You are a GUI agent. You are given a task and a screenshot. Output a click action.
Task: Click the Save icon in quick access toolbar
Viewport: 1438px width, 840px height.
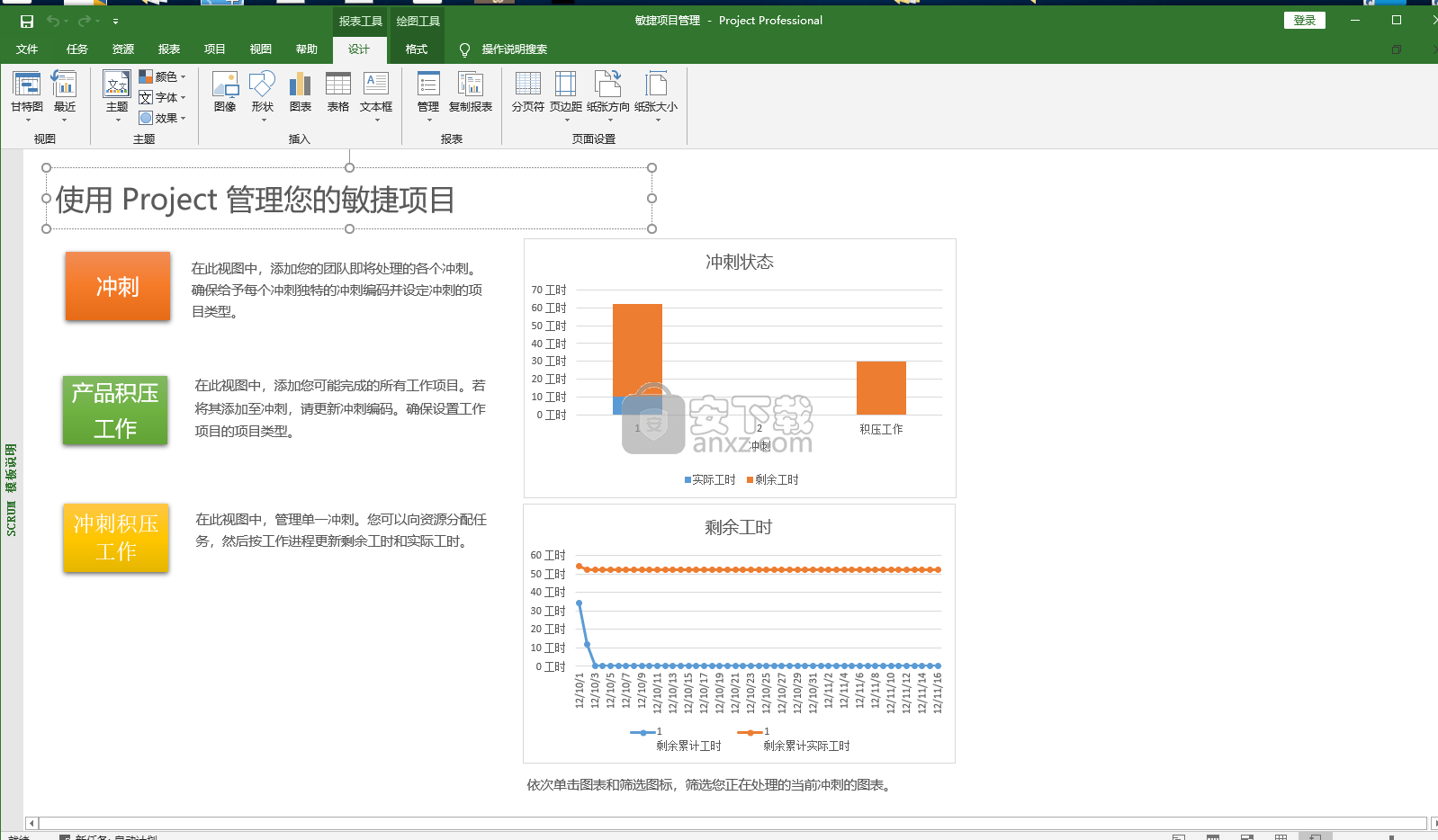pyautogui.click(x=27, y=21)
